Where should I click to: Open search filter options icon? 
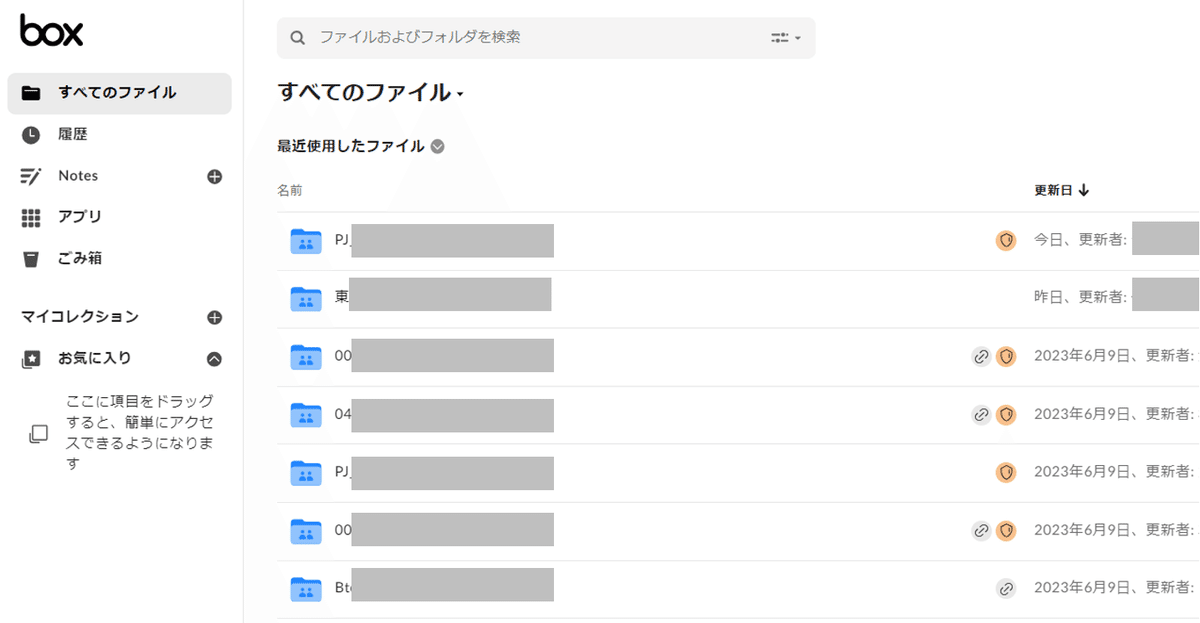786,38
